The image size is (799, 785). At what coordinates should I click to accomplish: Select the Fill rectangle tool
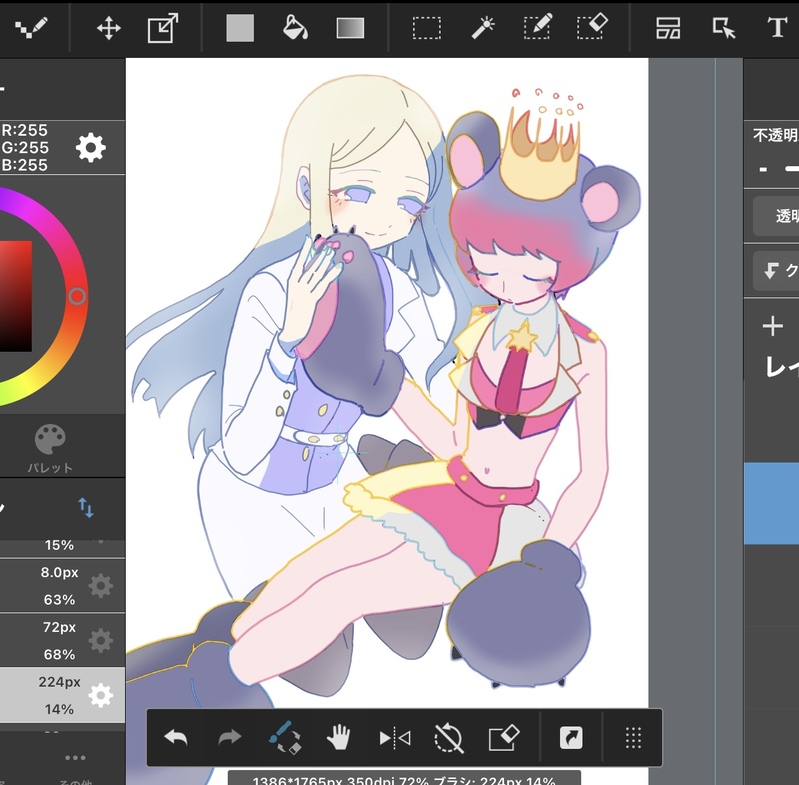click(x=240, y=28)
